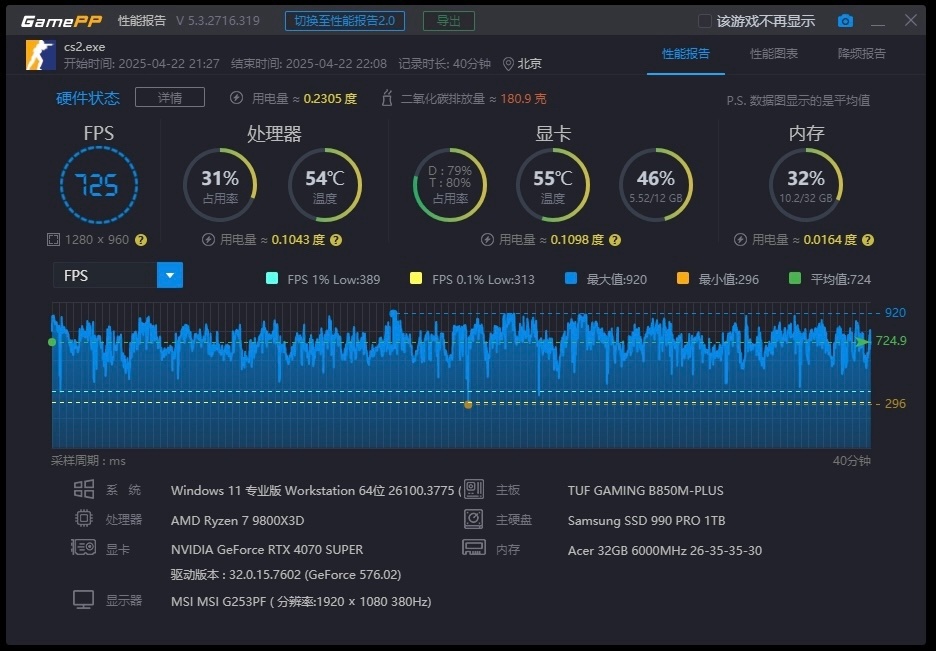This screenshot has height=651, width=936.
Task: Click the maximum point marker on FPS chart
Action: (x=393, y=313)
